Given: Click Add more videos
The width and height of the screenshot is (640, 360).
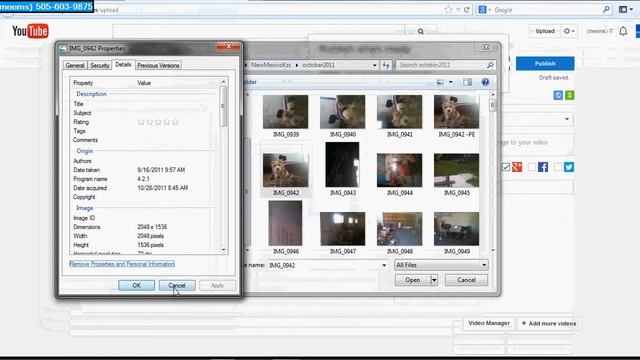Looking at the screenshot, I should click(549, 323).
